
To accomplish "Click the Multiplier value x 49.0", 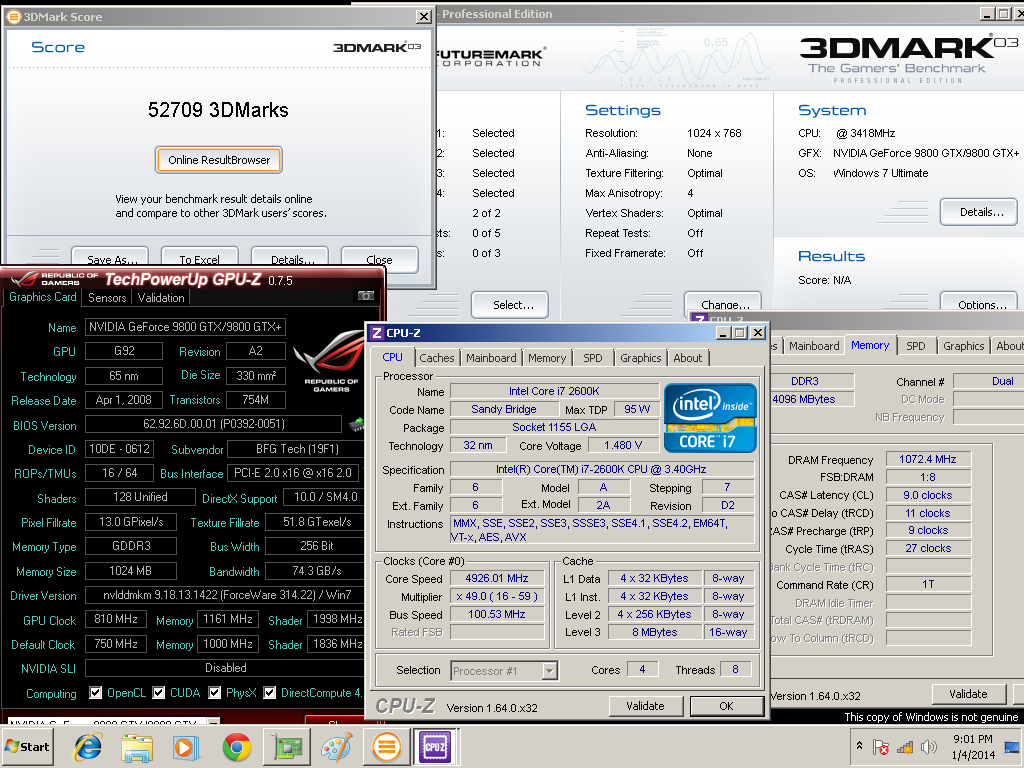I will tap(497, 596).
